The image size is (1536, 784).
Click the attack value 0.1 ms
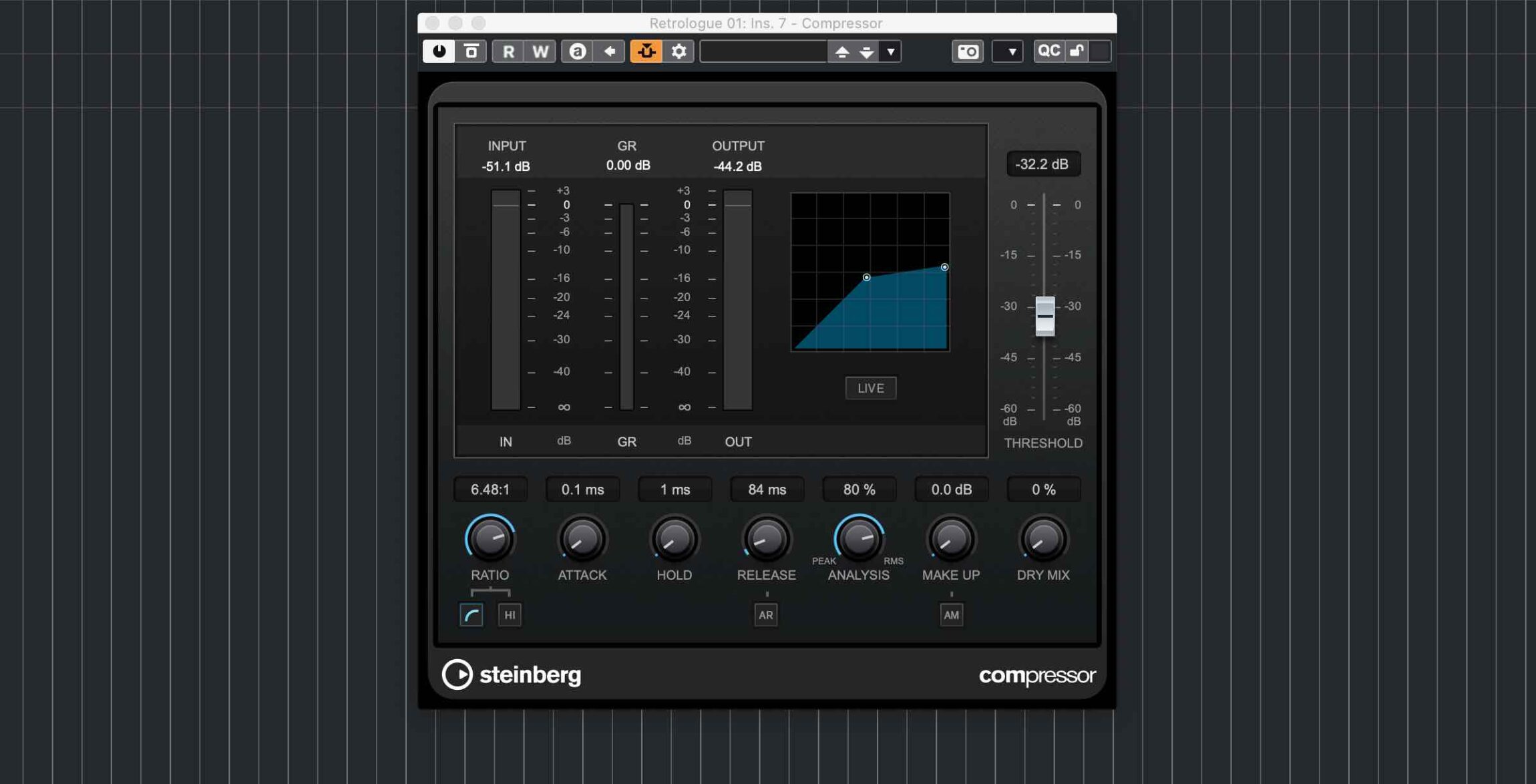[x=582, y=489]
